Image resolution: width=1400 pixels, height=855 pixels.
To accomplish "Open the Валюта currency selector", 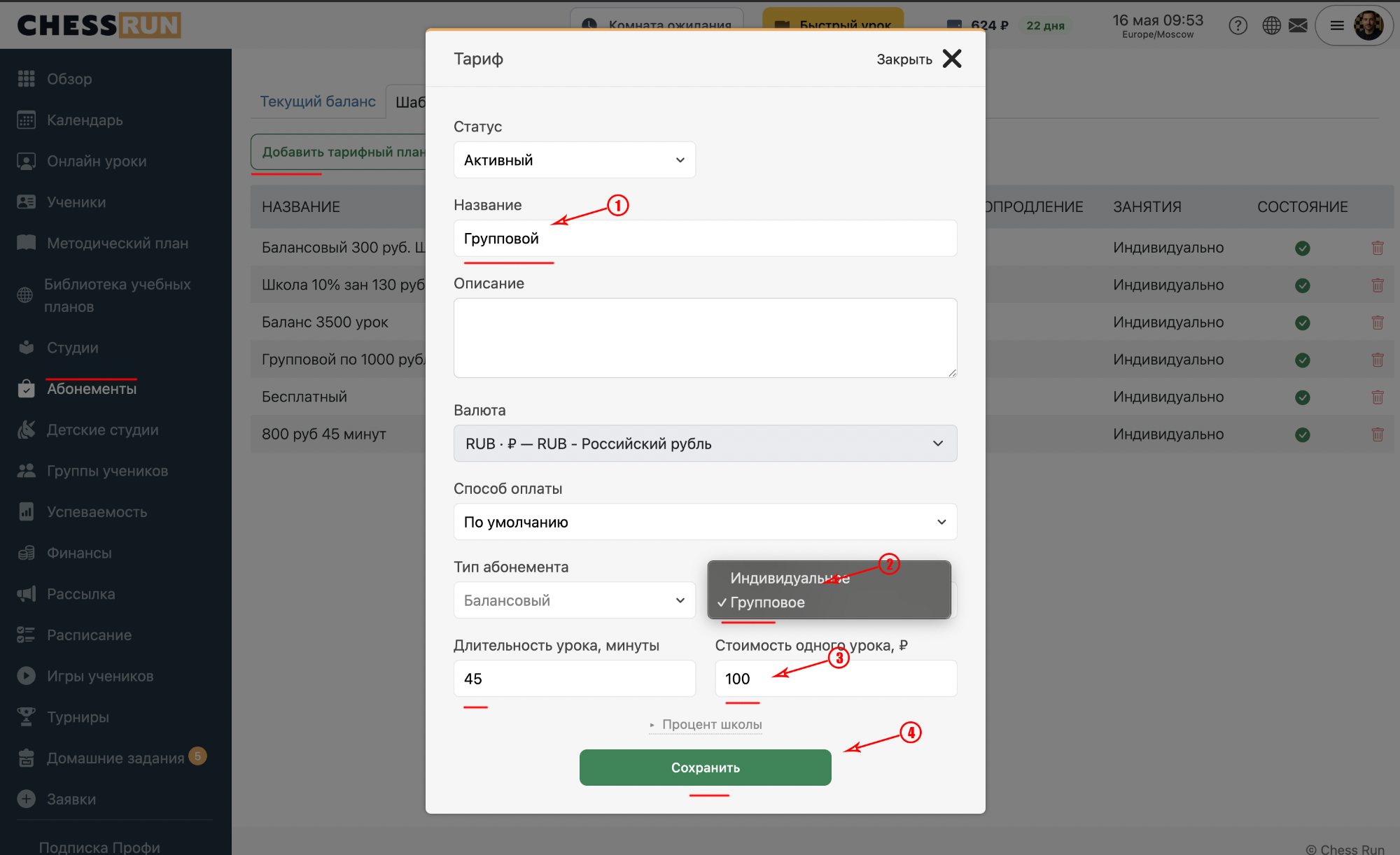I will [x=705, y=444].
